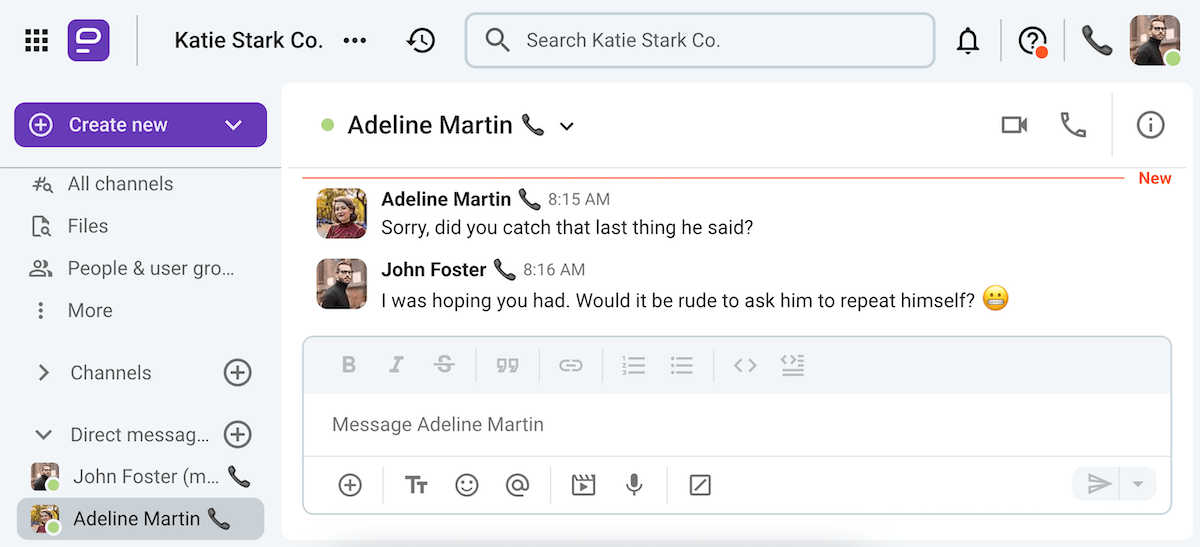The width and height of the screenshot is (1200, 547).
Task: Click the purple workspace logo icon
Action: (89, 41)
